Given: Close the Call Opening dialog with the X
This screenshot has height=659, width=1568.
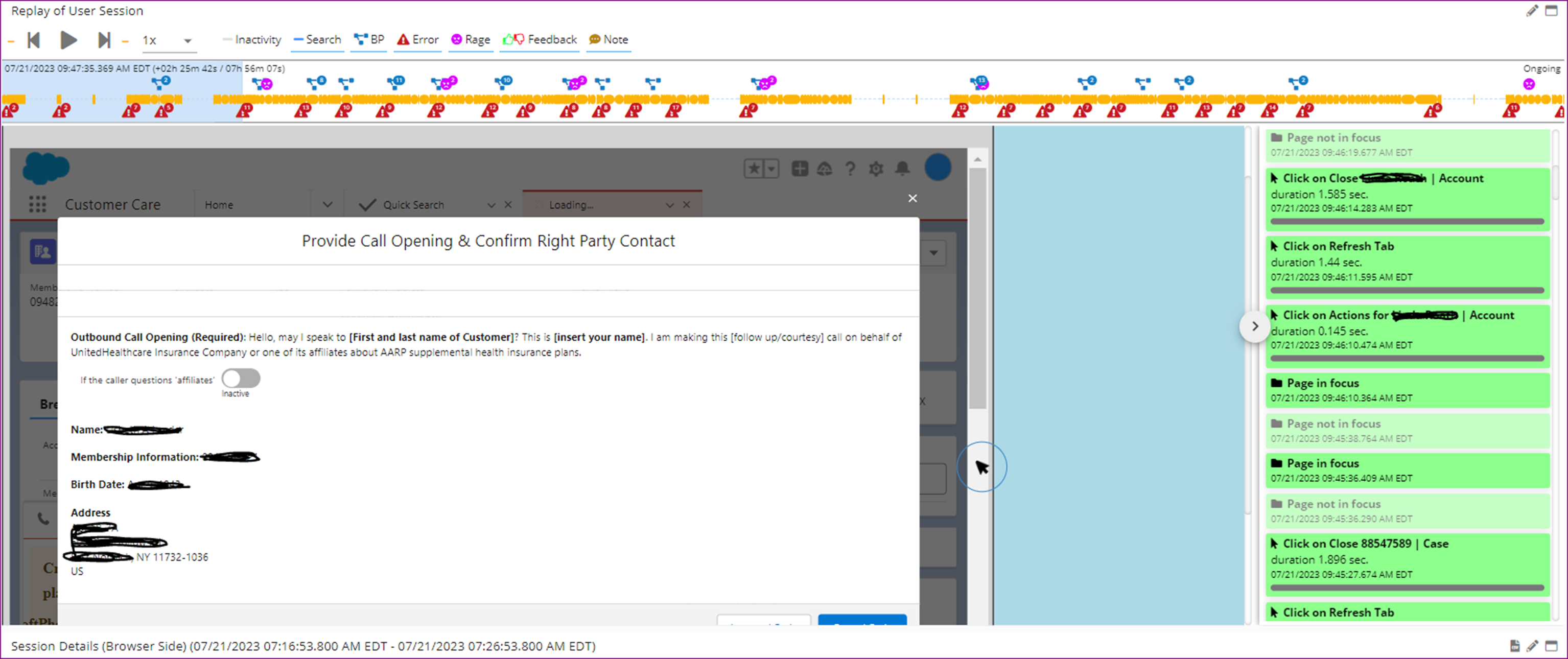Looking at the screenshot, I should 912,198.
